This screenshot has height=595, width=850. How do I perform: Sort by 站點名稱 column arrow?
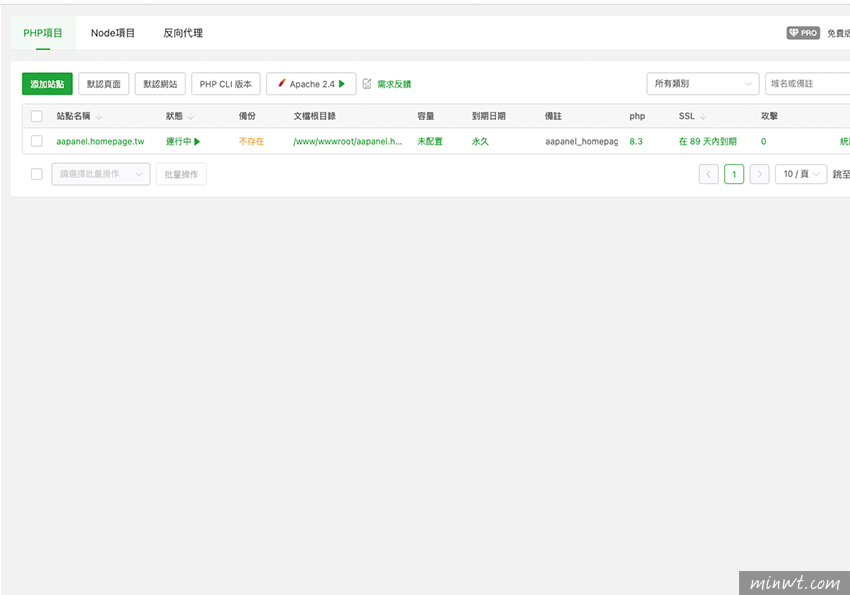click(99, 117)
